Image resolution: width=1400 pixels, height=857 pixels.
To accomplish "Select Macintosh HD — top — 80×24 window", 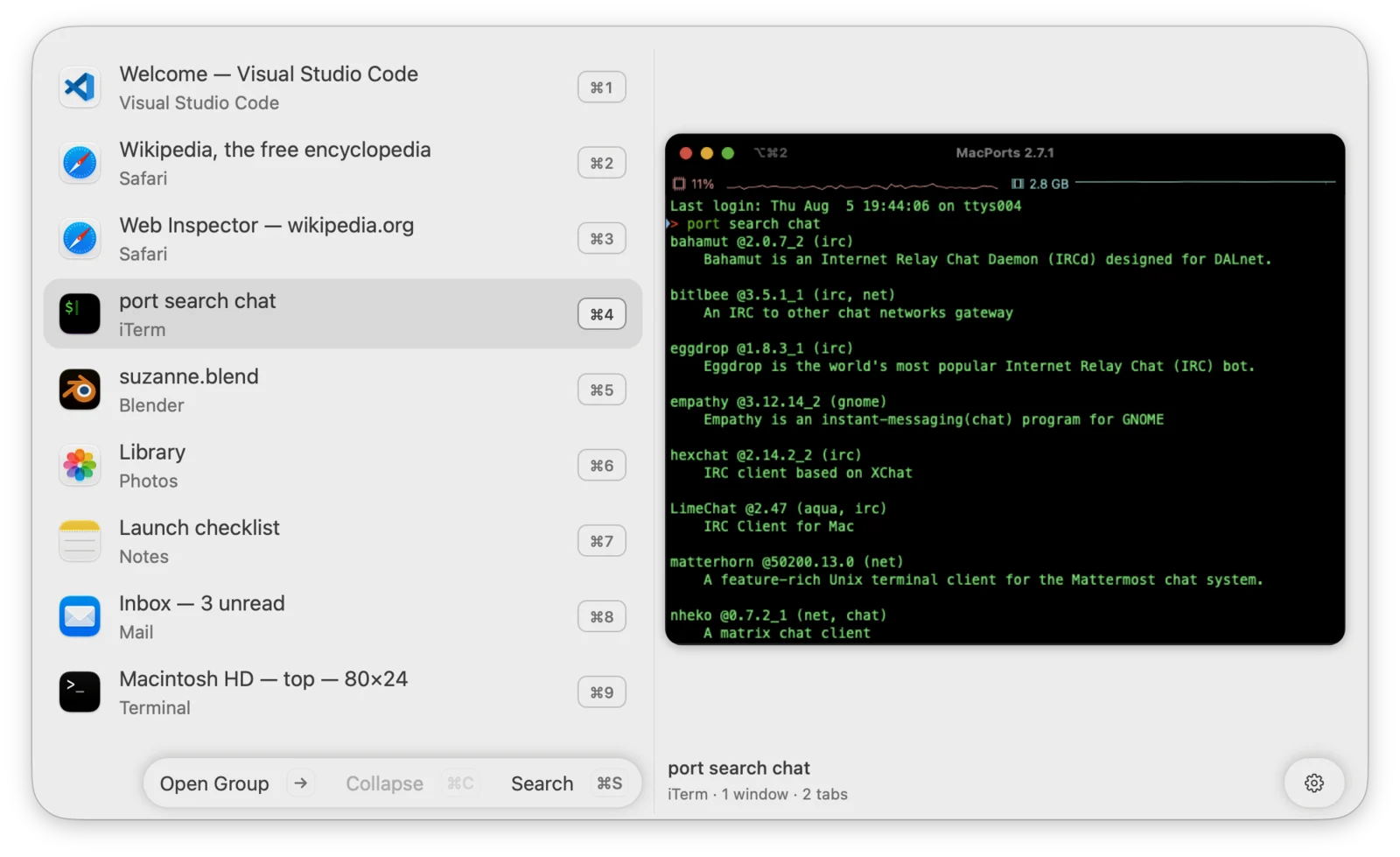I will point(342,692).
